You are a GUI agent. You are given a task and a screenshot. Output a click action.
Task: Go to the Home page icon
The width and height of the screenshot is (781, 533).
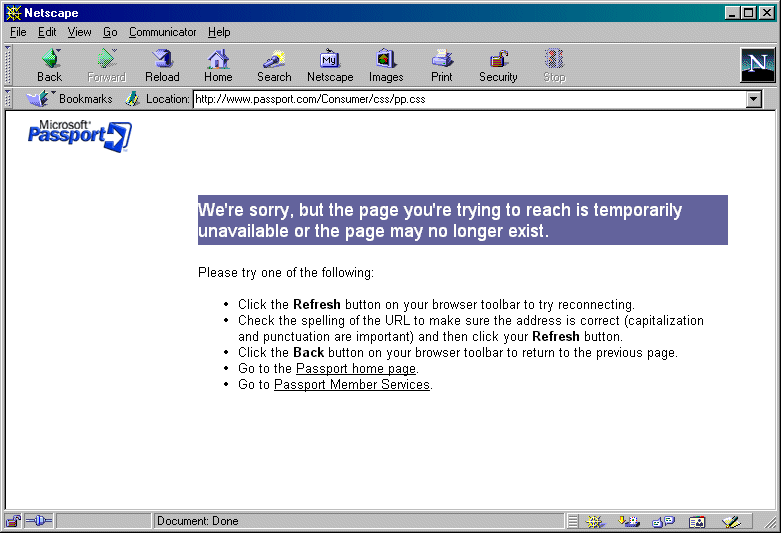pyautogui.click(x=218, y=65)
